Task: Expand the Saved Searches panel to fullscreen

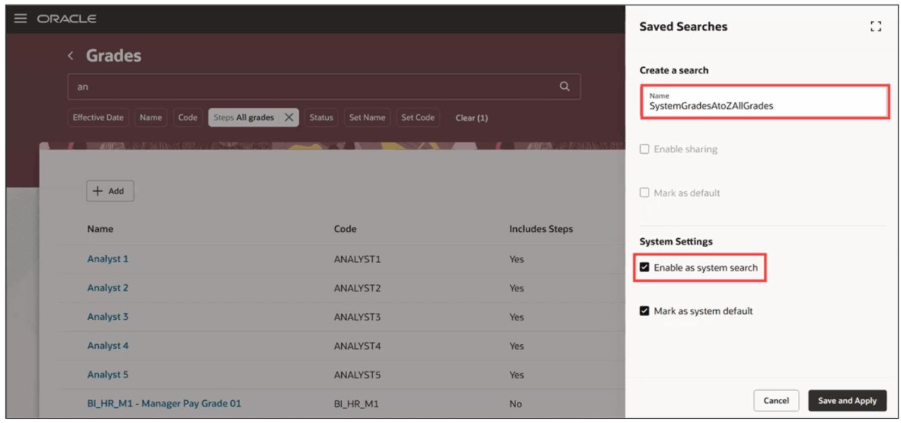Action: tap(876, 26)
